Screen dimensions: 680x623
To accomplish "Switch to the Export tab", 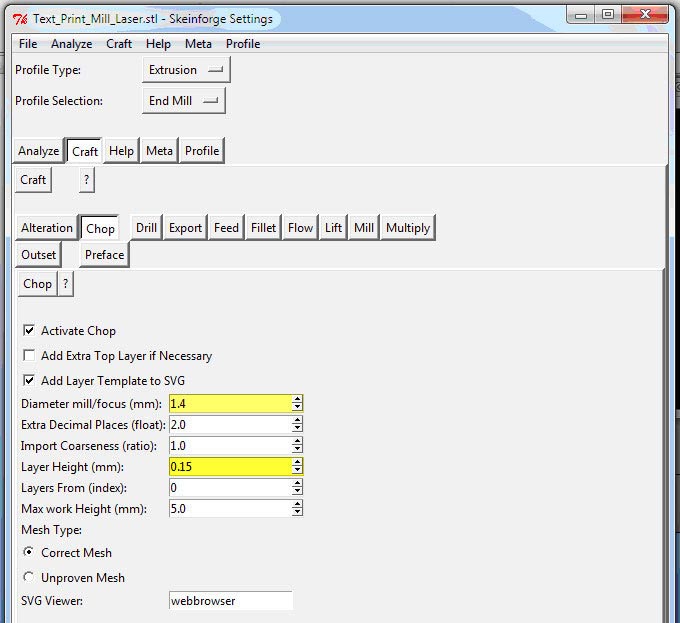I will tap(185, 228).
